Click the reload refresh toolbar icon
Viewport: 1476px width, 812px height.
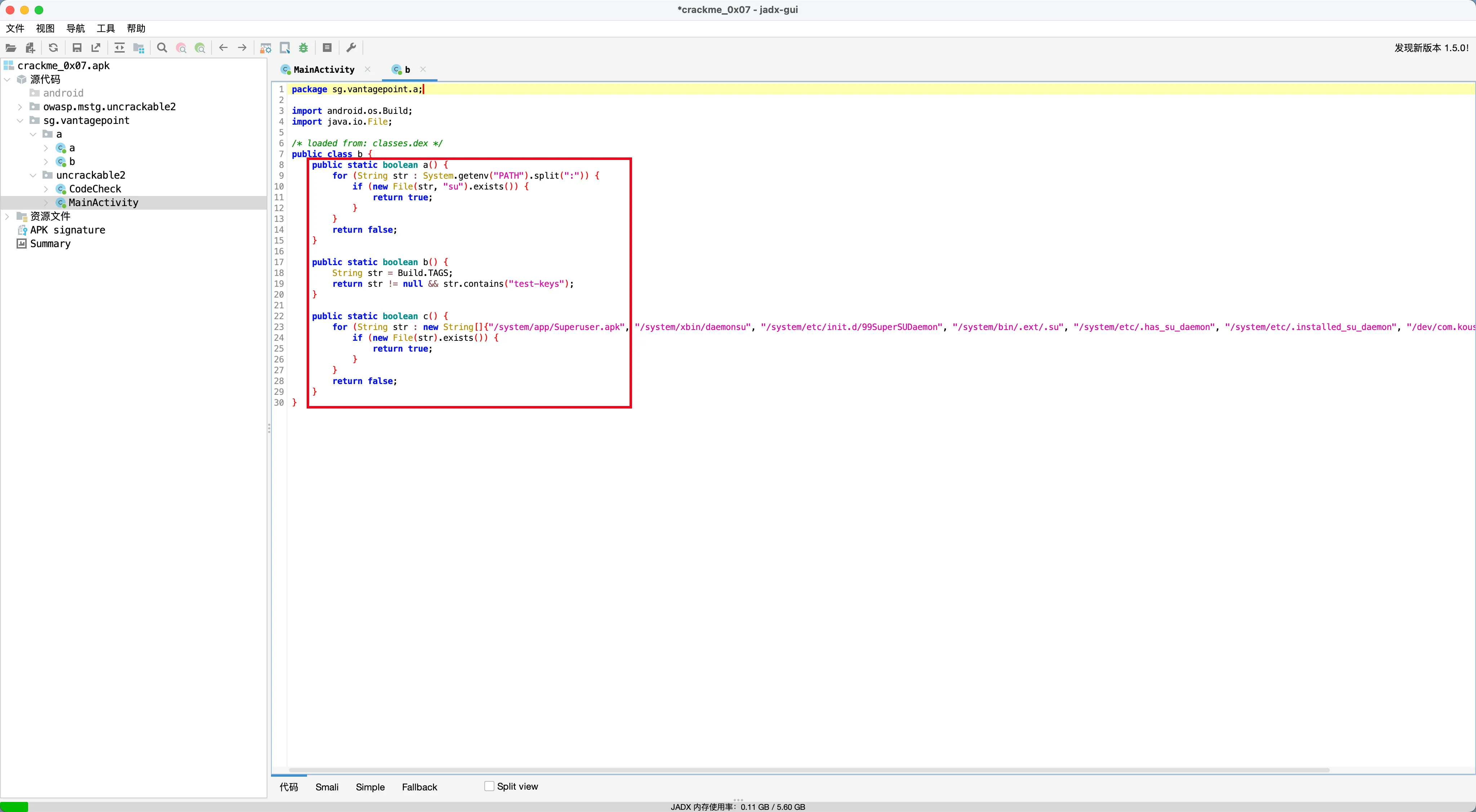click(53, 48)
